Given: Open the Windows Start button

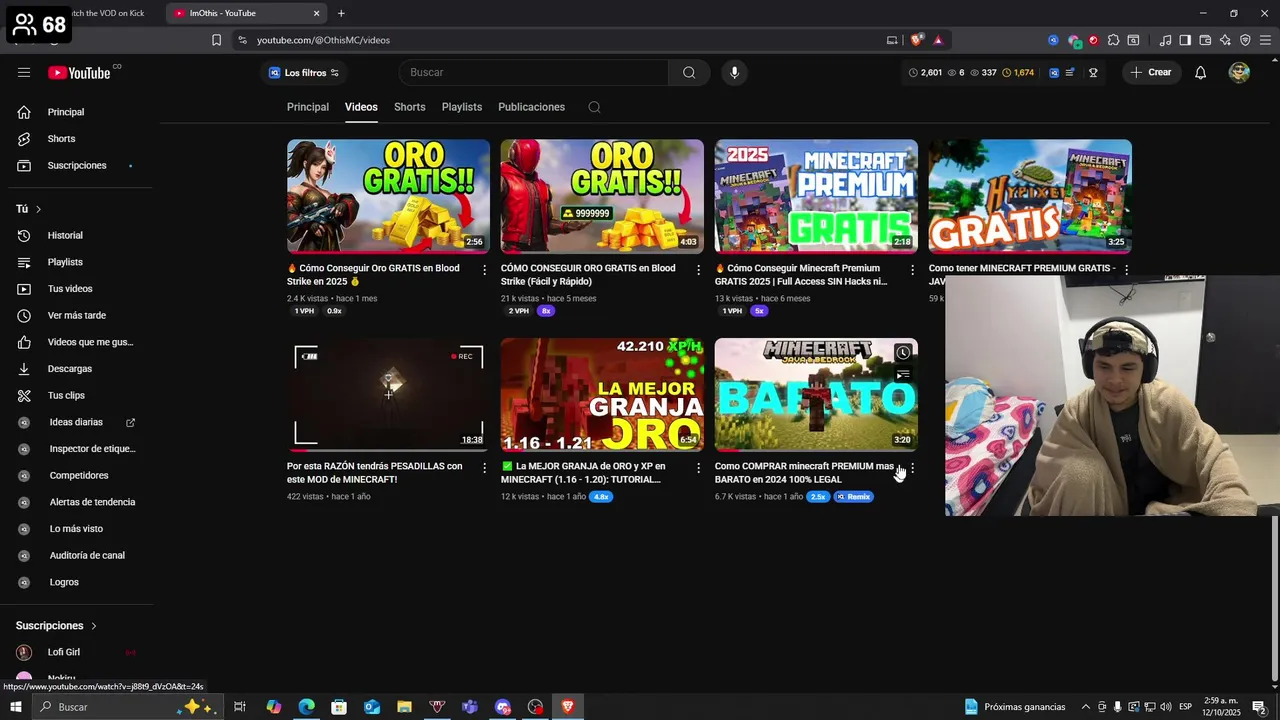Looking at the screenshot, I should [x=15, y=707].
